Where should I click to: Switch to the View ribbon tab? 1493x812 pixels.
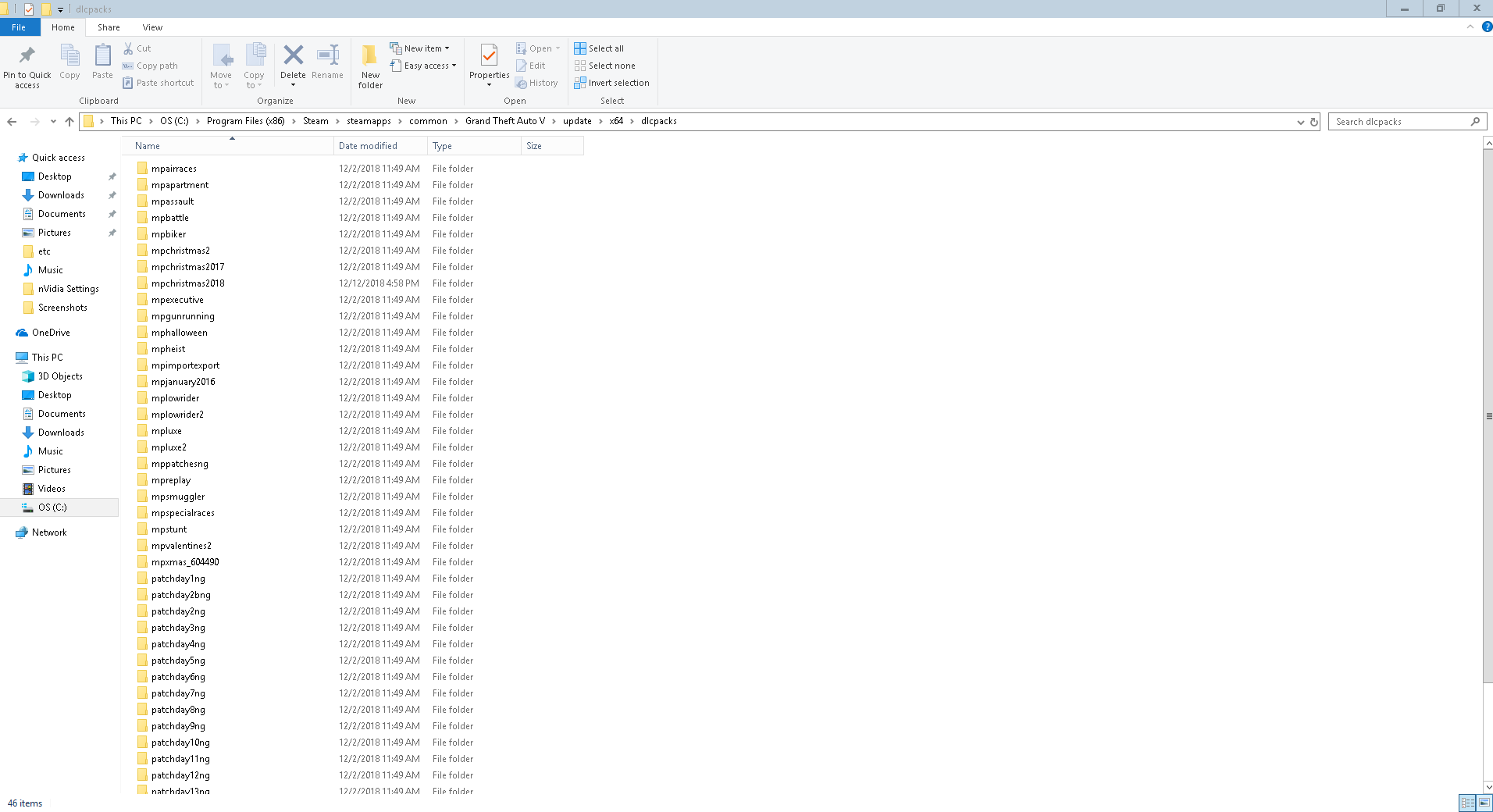coord(152,27)
